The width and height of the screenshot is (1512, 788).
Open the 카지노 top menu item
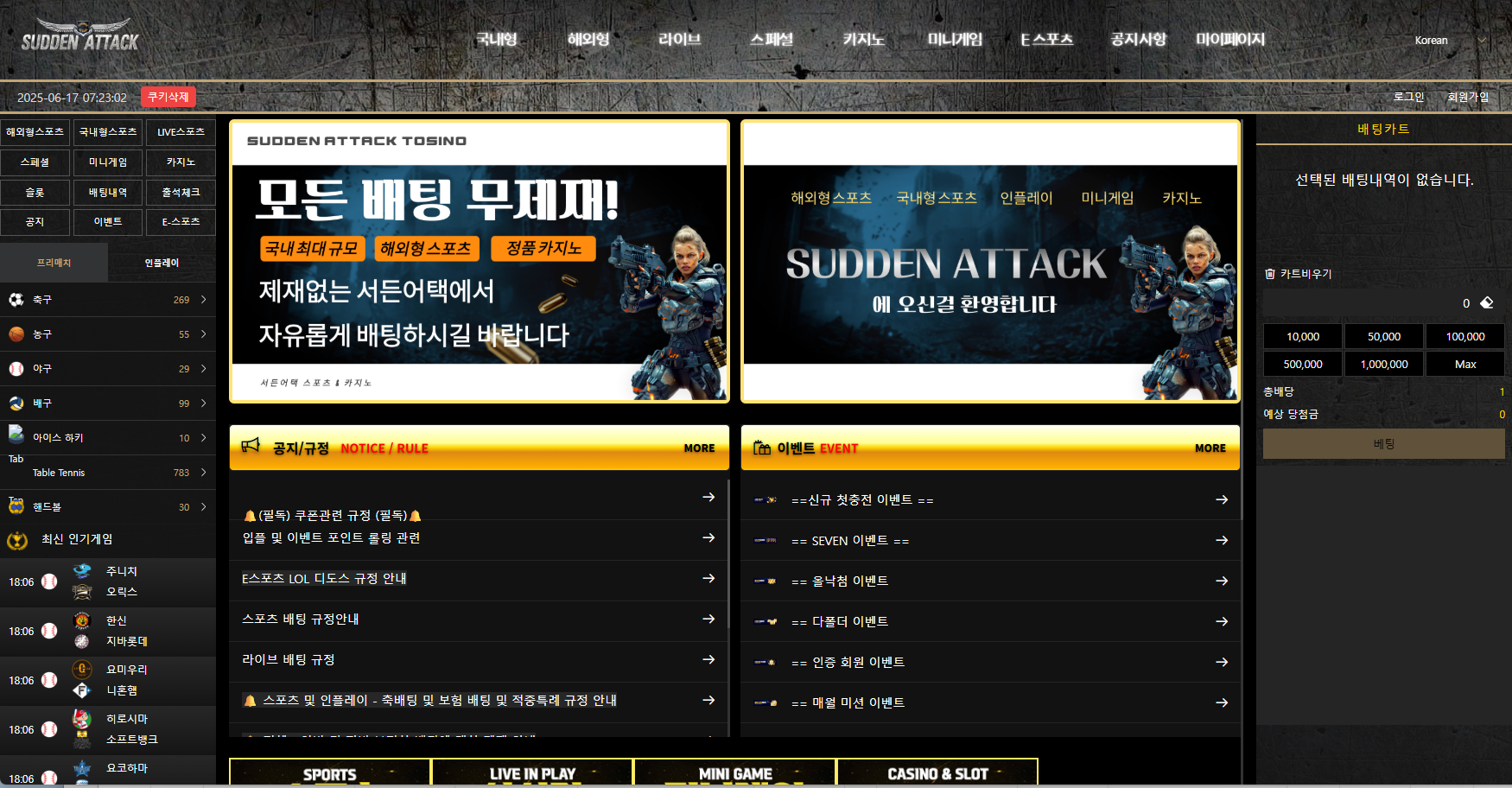[863, 40]
